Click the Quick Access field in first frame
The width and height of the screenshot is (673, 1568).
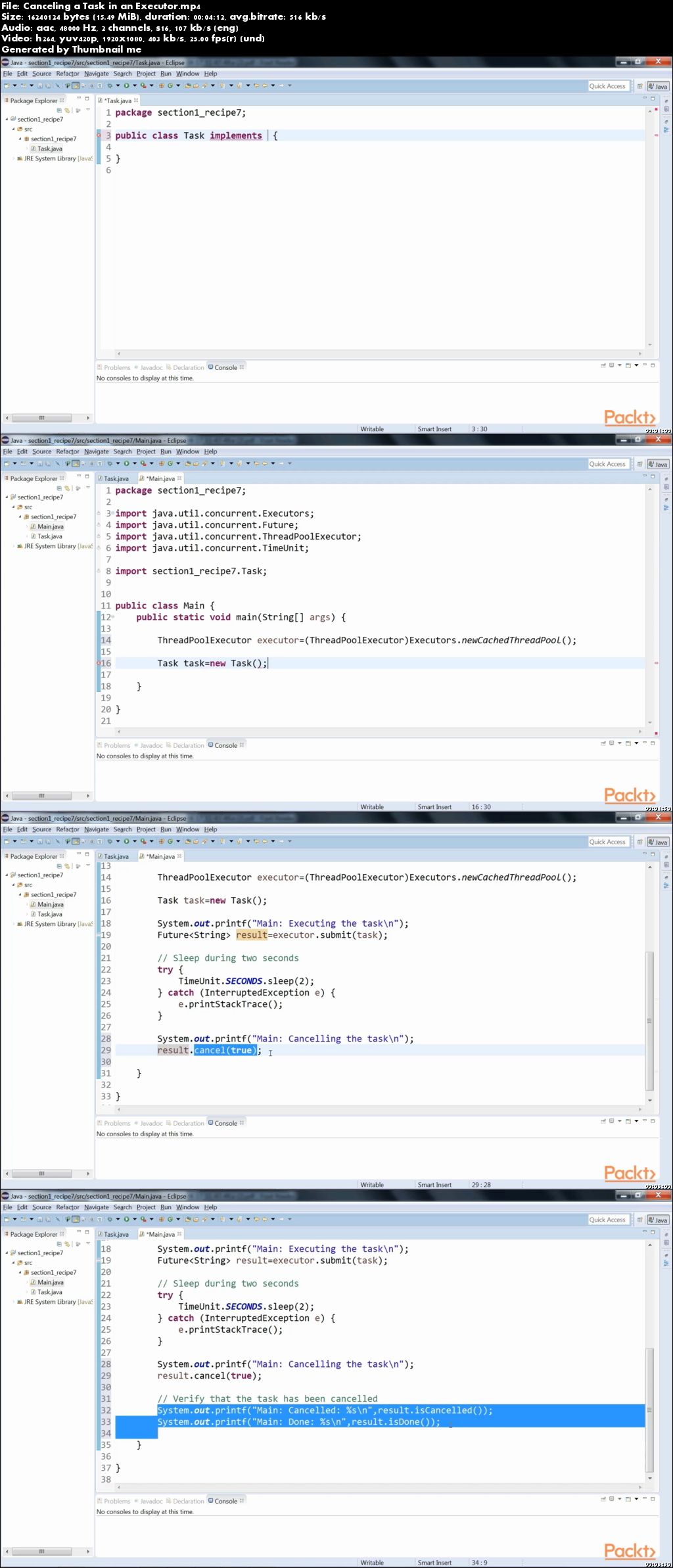click(x=607, y=86)
